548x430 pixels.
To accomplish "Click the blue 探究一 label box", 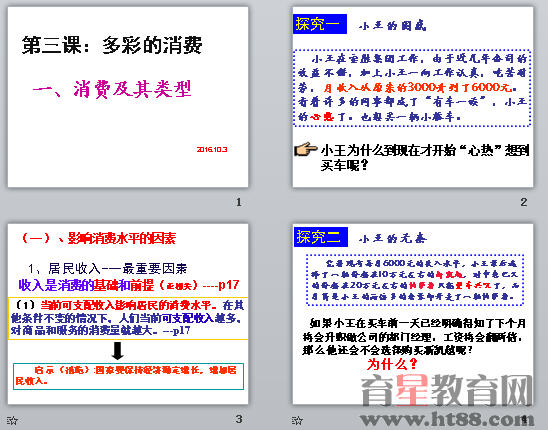I will (x=320, y=24).
